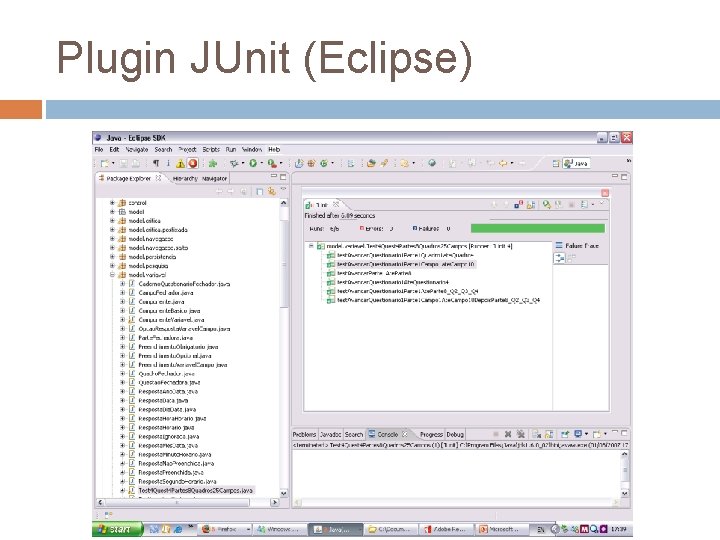
Task: Click the red circular stop icon
Action: pos(193,163)
